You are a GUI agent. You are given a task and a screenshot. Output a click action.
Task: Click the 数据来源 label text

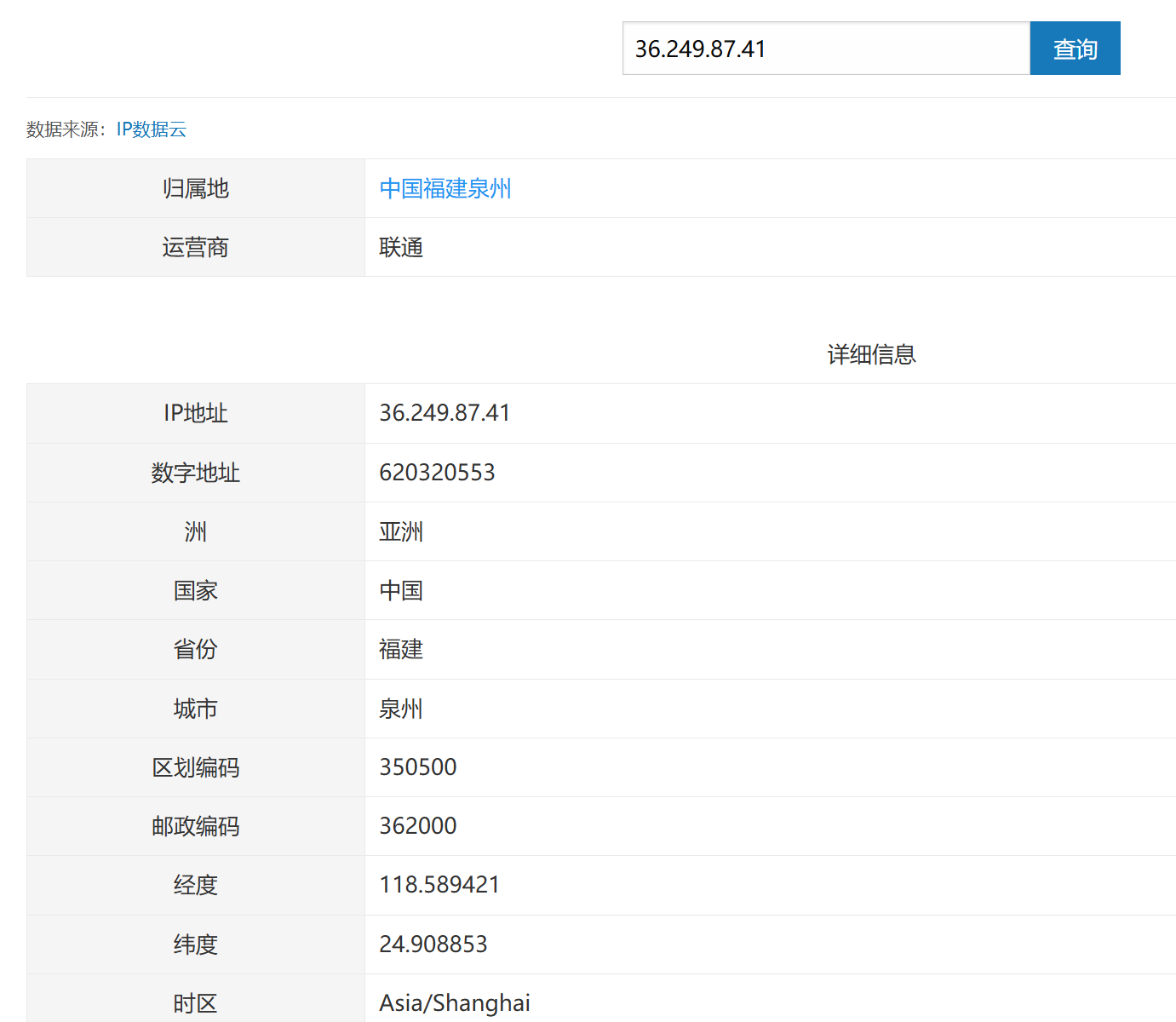pyautogui.click(x=66, y=129)
